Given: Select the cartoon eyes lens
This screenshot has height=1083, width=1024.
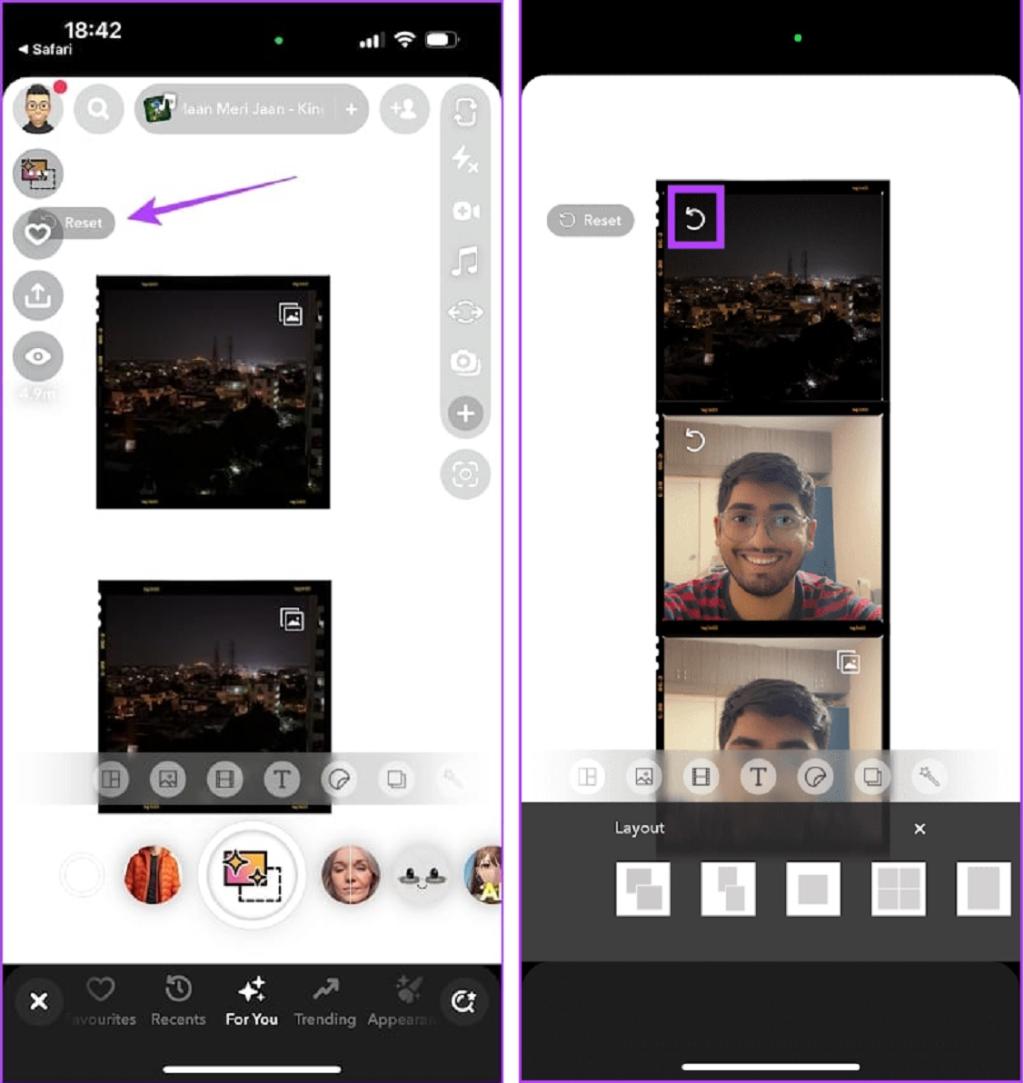Looking at the screenshot, I should coord(422,874).
